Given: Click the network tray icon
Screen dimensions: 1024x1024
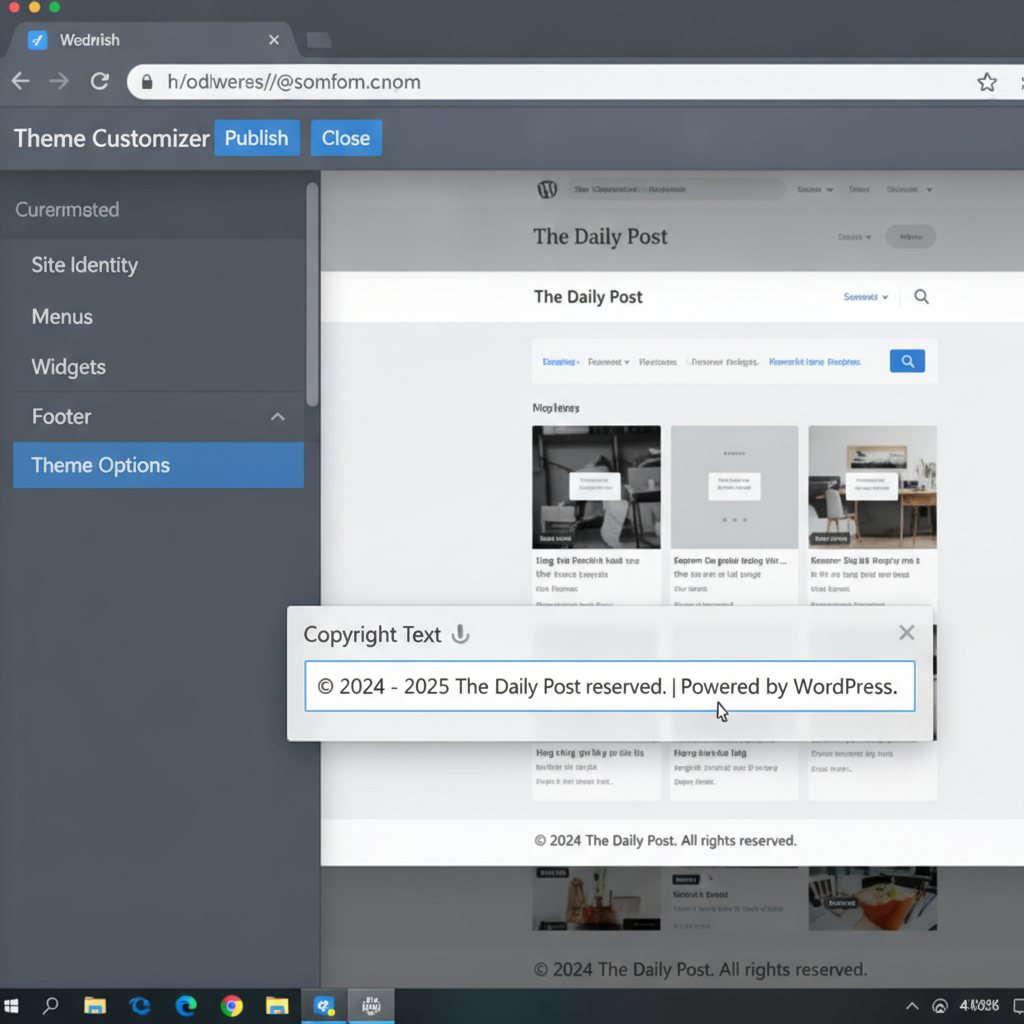Looking at the screenshot, I should click(x=939, y=1006).
